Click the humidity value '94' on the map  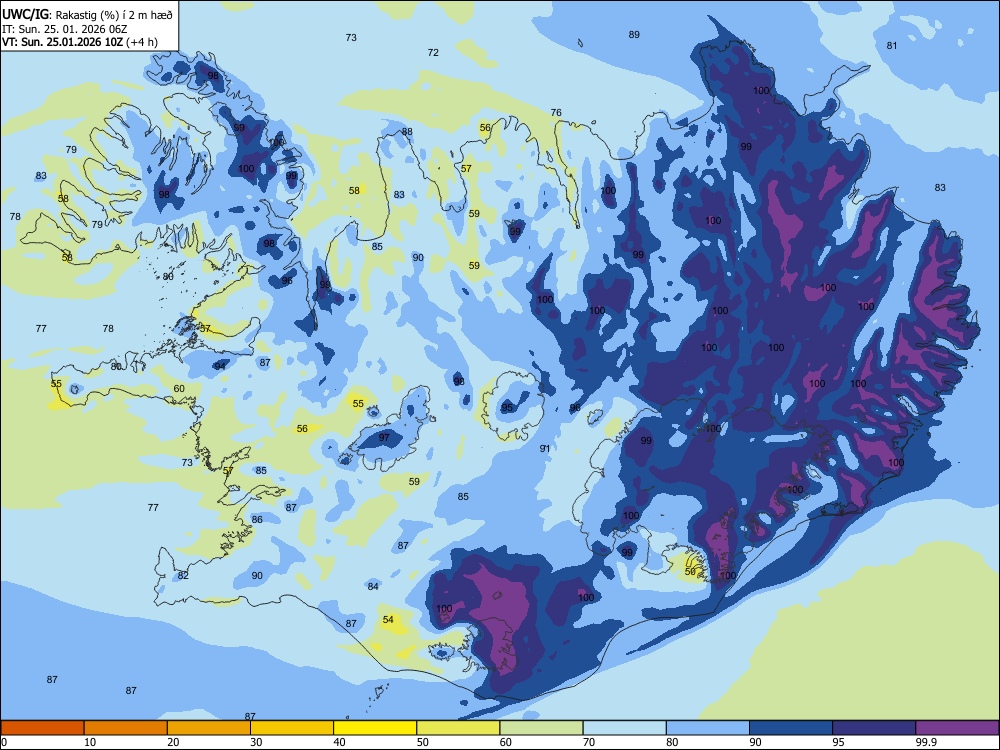click(220, 366)
